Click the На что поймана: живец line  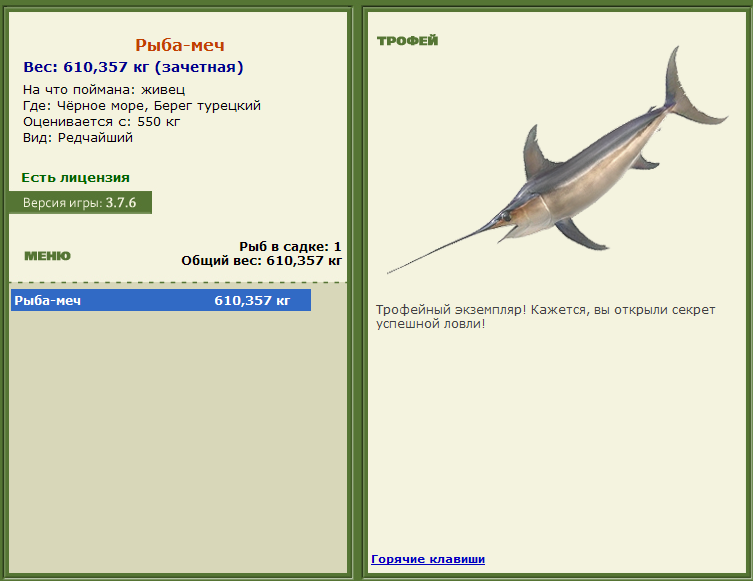click(x=104, y=90)
